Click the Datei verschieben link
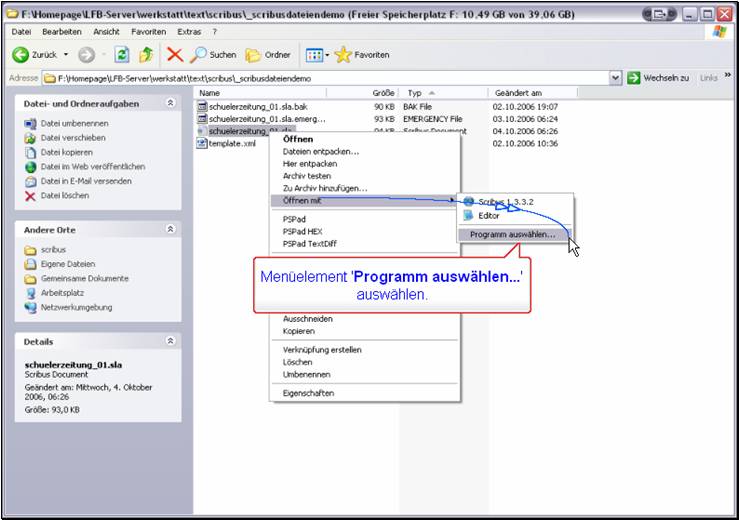The image size is (739, 520). pos(73,138)
